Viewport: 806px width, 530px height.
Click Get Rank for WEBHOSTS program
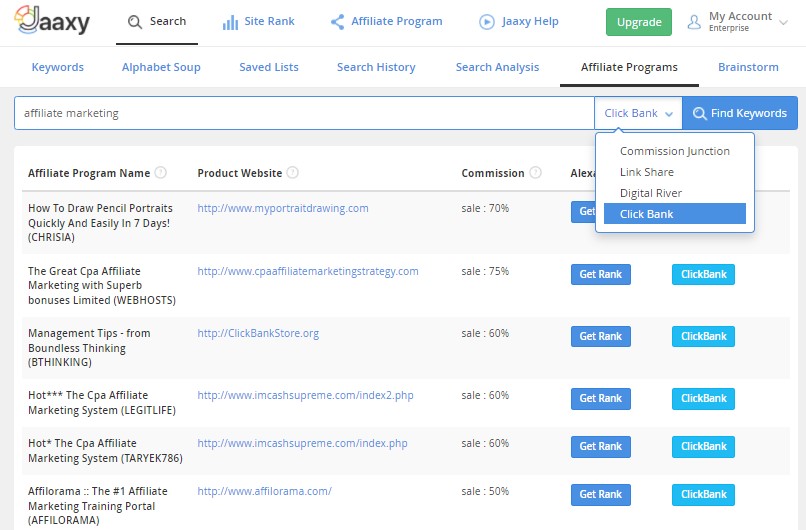[601, 275]
